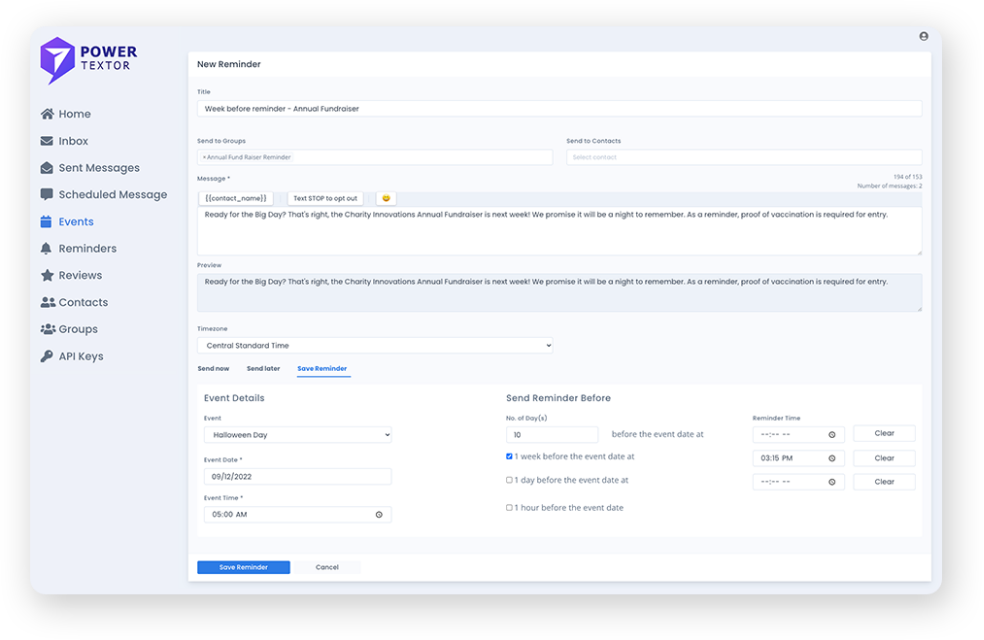Open Send to Contacts selector
984x640 pixels.
743,157
